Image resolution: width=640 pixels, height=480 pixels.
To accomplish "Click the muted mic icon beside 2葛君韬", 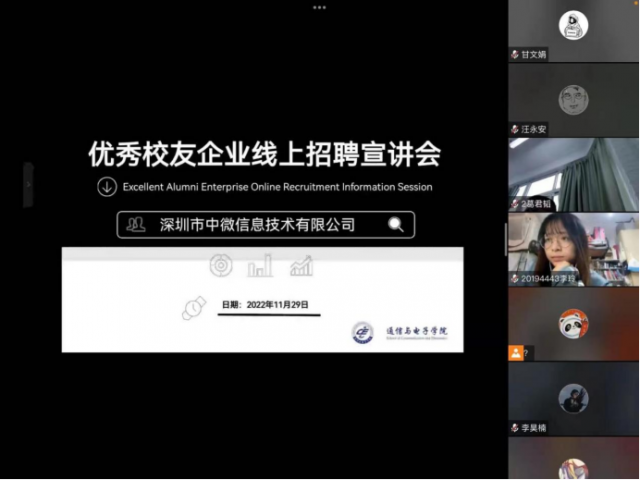I will click(x=515, y=204).
